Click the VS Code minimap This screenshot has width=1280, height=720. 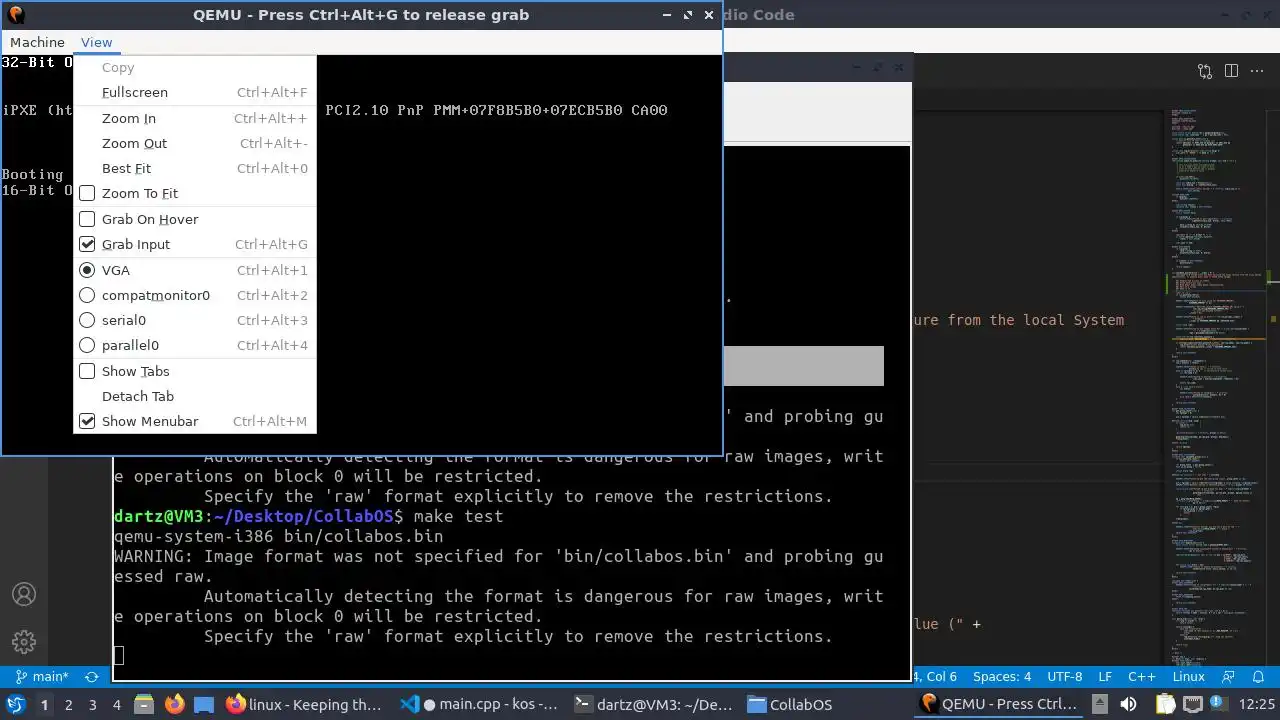coord(1220,390)
